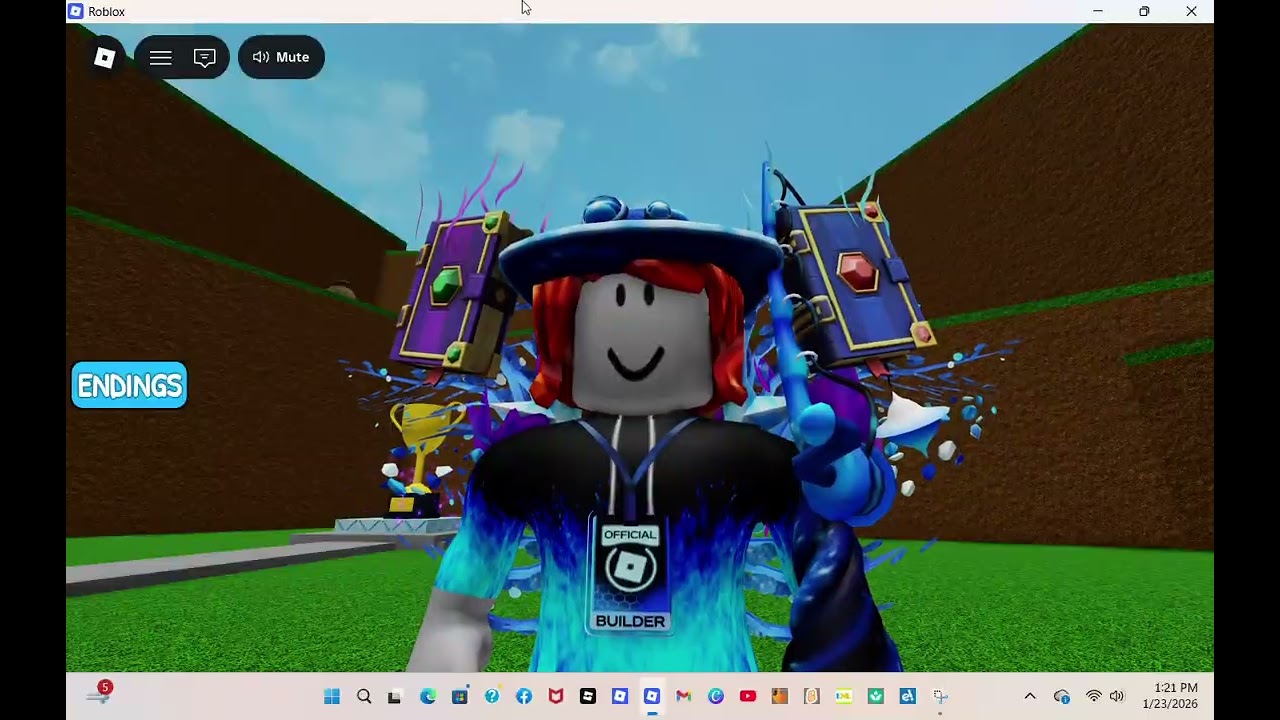Image resolution: width=1280 pixels, height=720 pixels.
Task: Open Facebook from the taskbar
Action: click(x=524, y=696)
